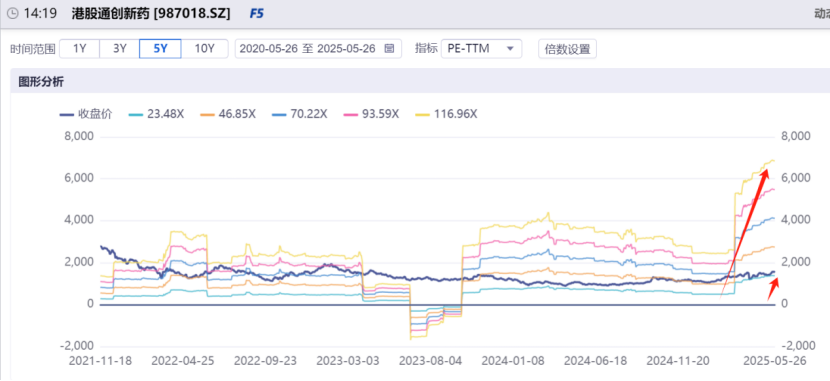Select the 3Y time range

120,49
